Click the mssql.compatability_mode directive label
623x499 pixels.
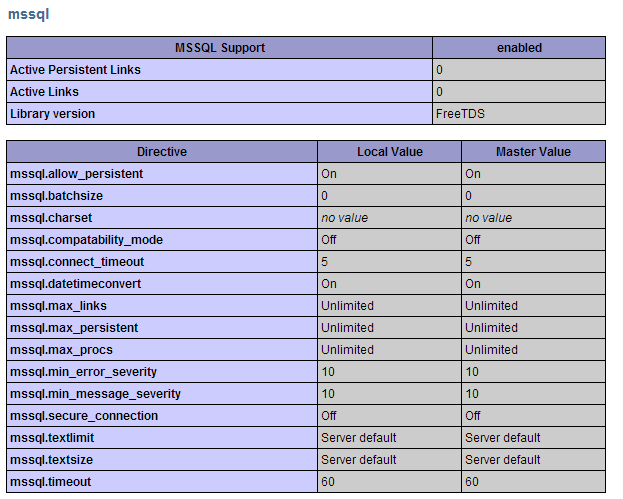tap(86, 240)
